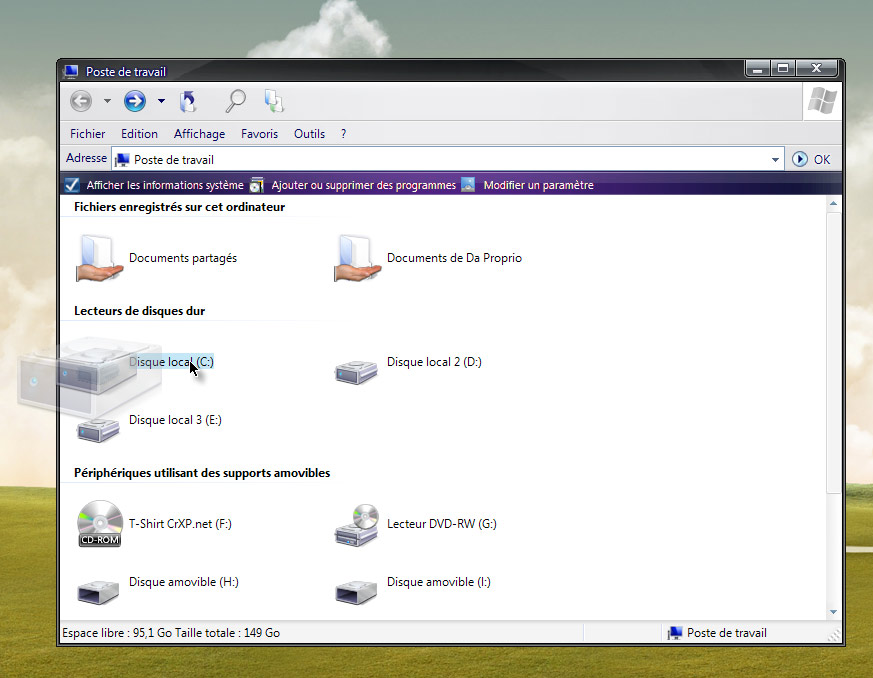Click the Windows flag logo throbber

[x=822, y=101]
